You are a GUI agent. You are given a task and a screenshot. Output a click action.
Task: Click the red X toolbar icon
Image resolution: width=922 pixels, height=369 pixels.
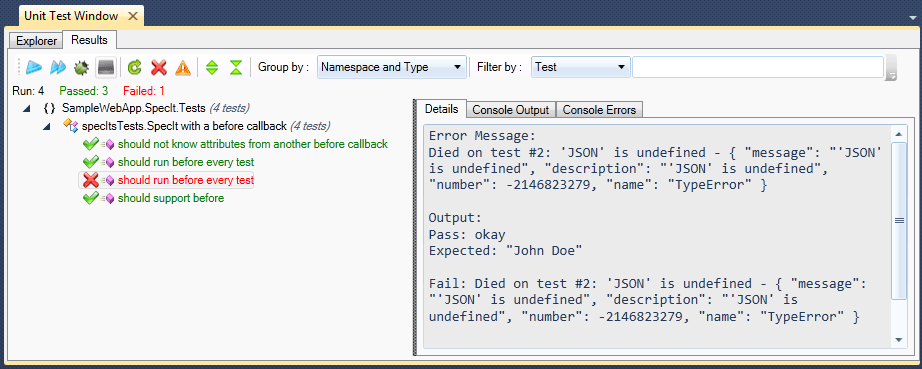coord(159,68)
